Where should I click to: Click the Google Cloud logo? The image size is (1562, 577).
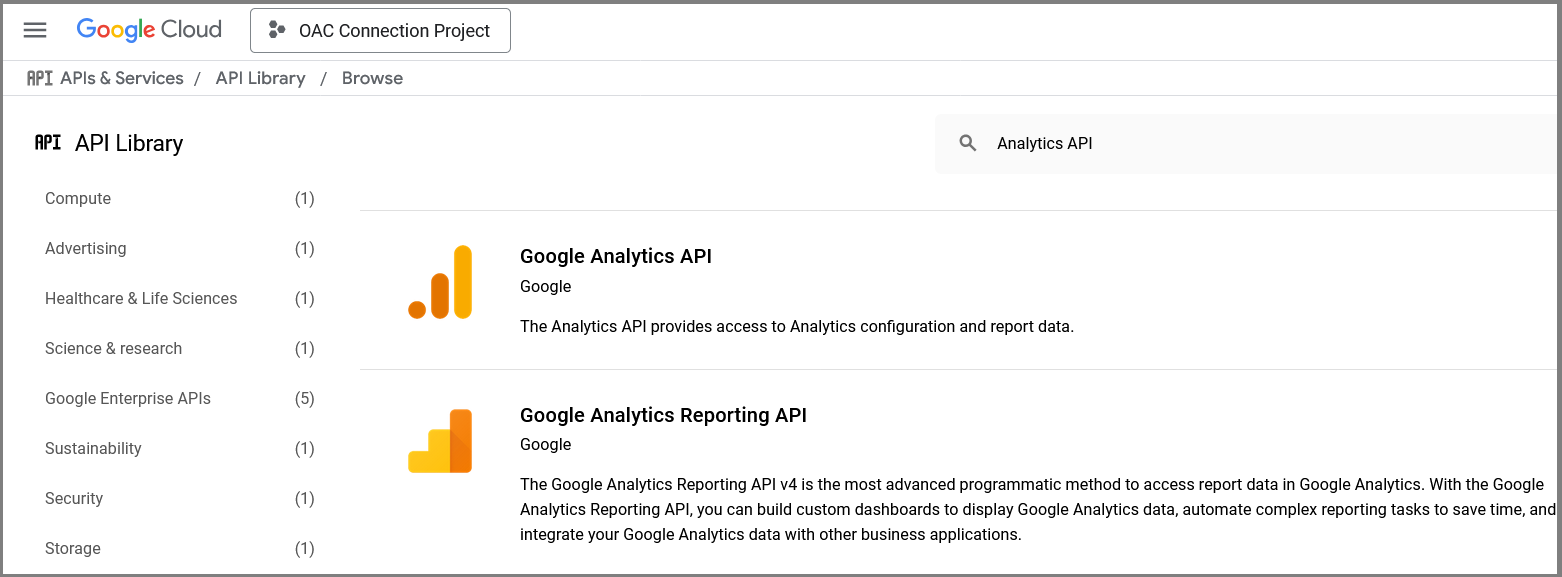(x=148, y=29)
